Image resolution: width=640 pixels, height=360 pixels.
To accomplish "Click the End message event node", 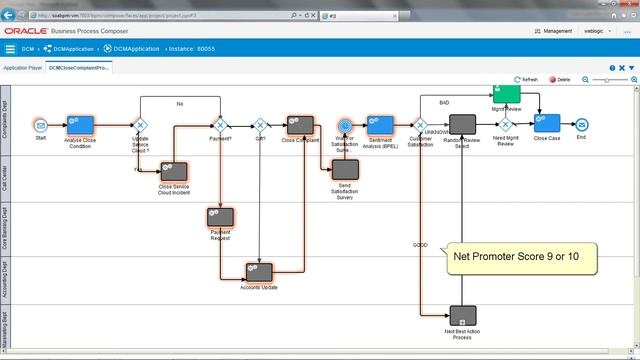I will click(x=582, y=125).
